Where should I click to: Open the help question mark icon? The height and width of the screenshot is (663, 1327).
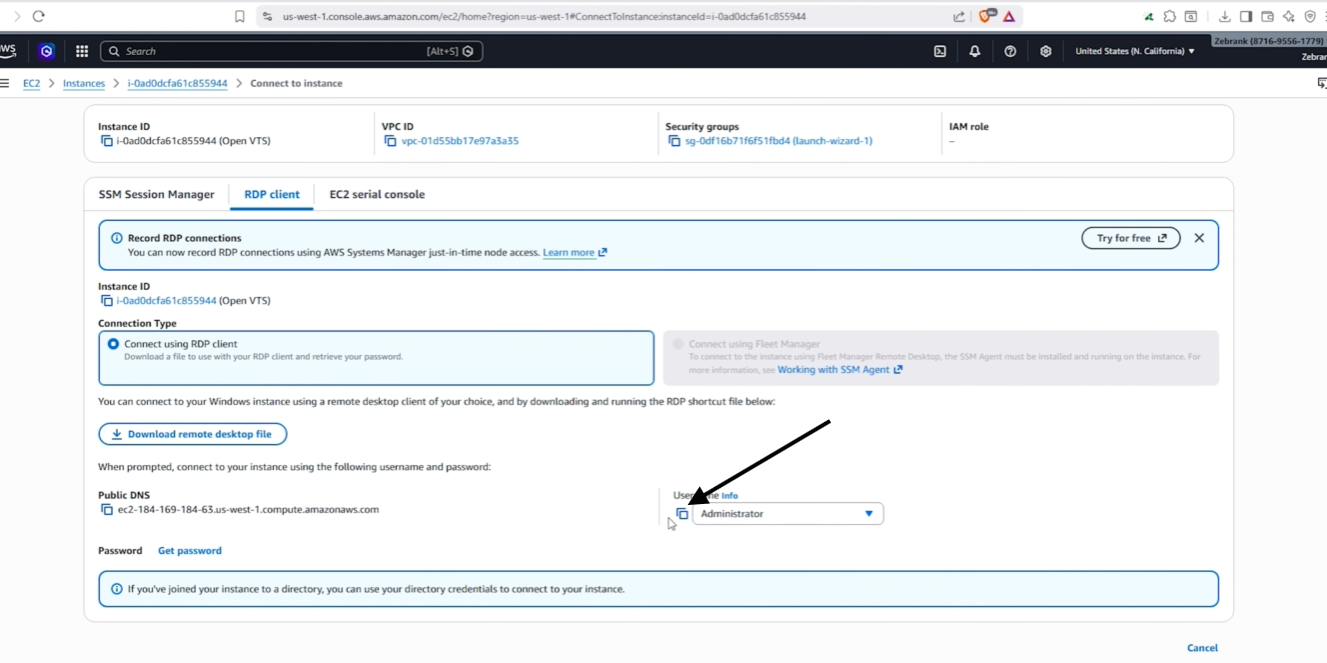[x=1010, y=51]
